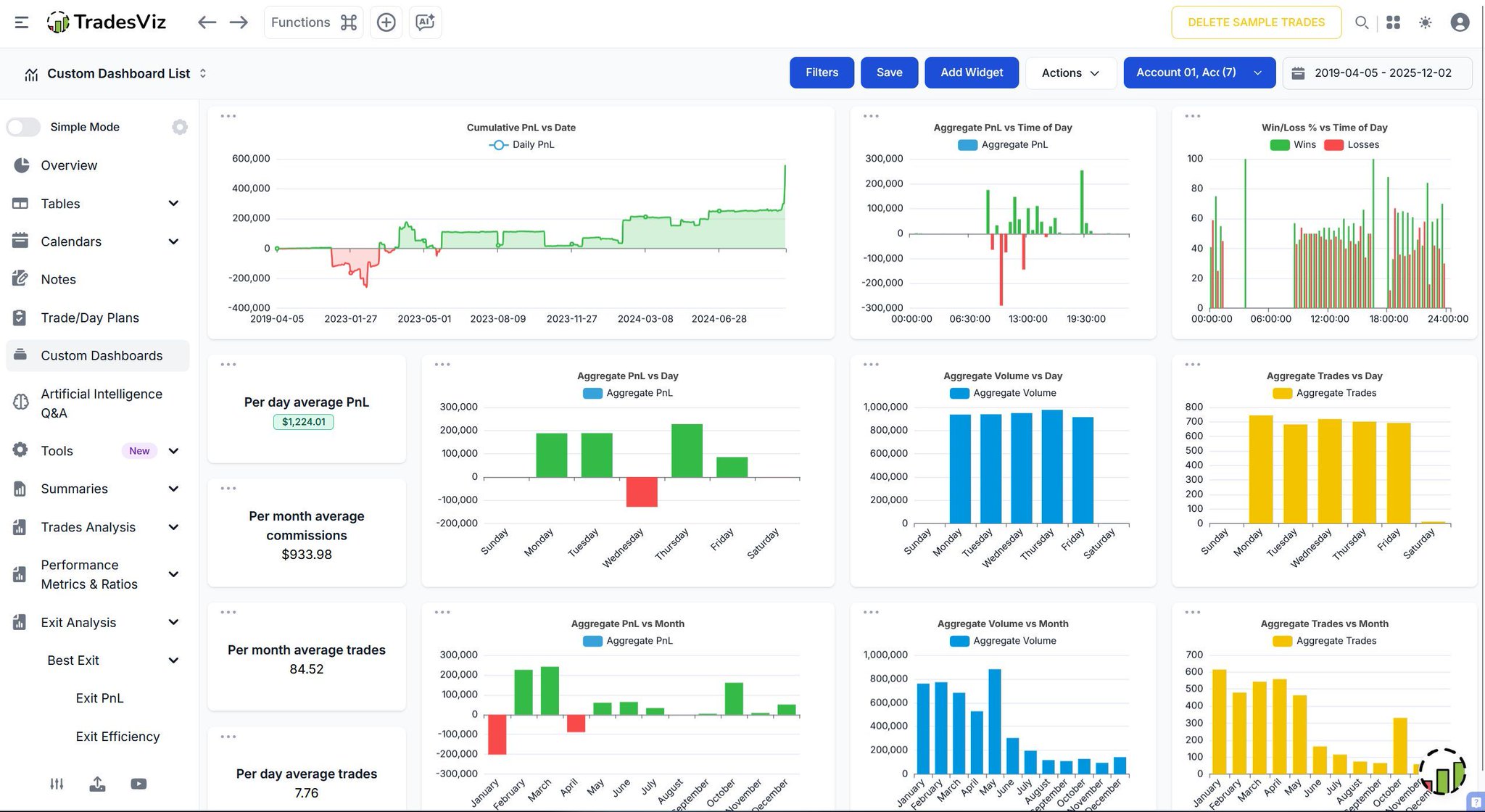Open the search magnifier icon
Image resolution: width=1485 pixels, height=812 pixels.
coord(1361,22)
